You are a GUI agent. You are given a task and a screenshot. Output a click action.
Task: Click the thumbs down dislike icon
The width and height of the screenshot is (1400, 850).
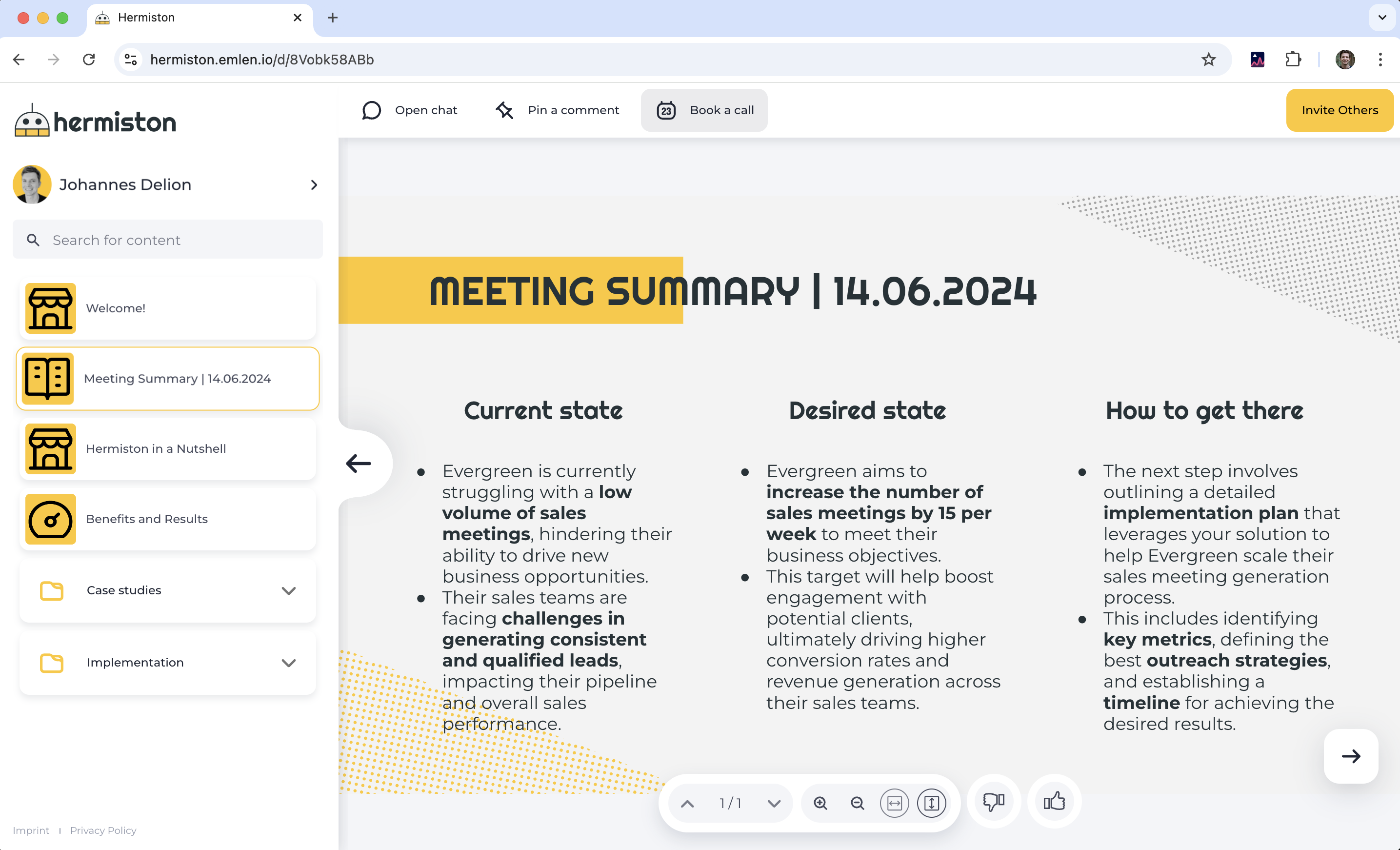click(993, 802)
